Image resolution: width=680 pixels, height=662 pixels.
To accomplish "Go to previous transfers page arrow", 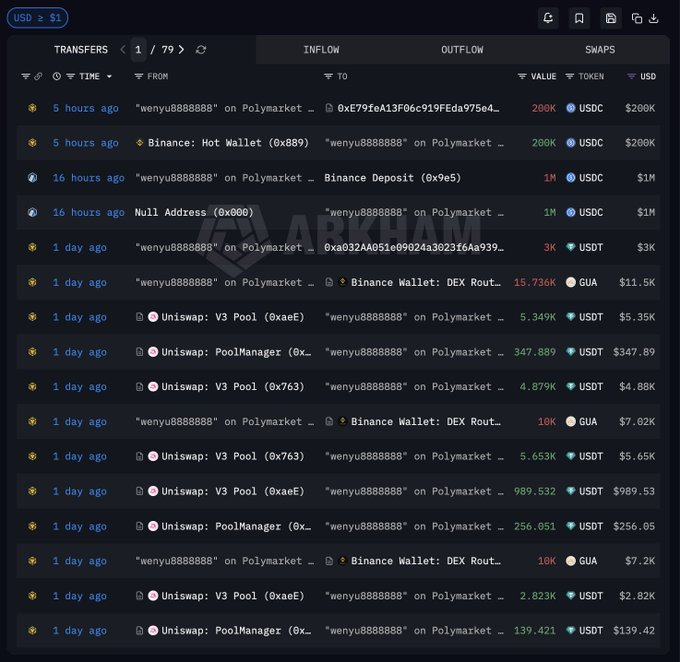I will (x=123, y=50).
